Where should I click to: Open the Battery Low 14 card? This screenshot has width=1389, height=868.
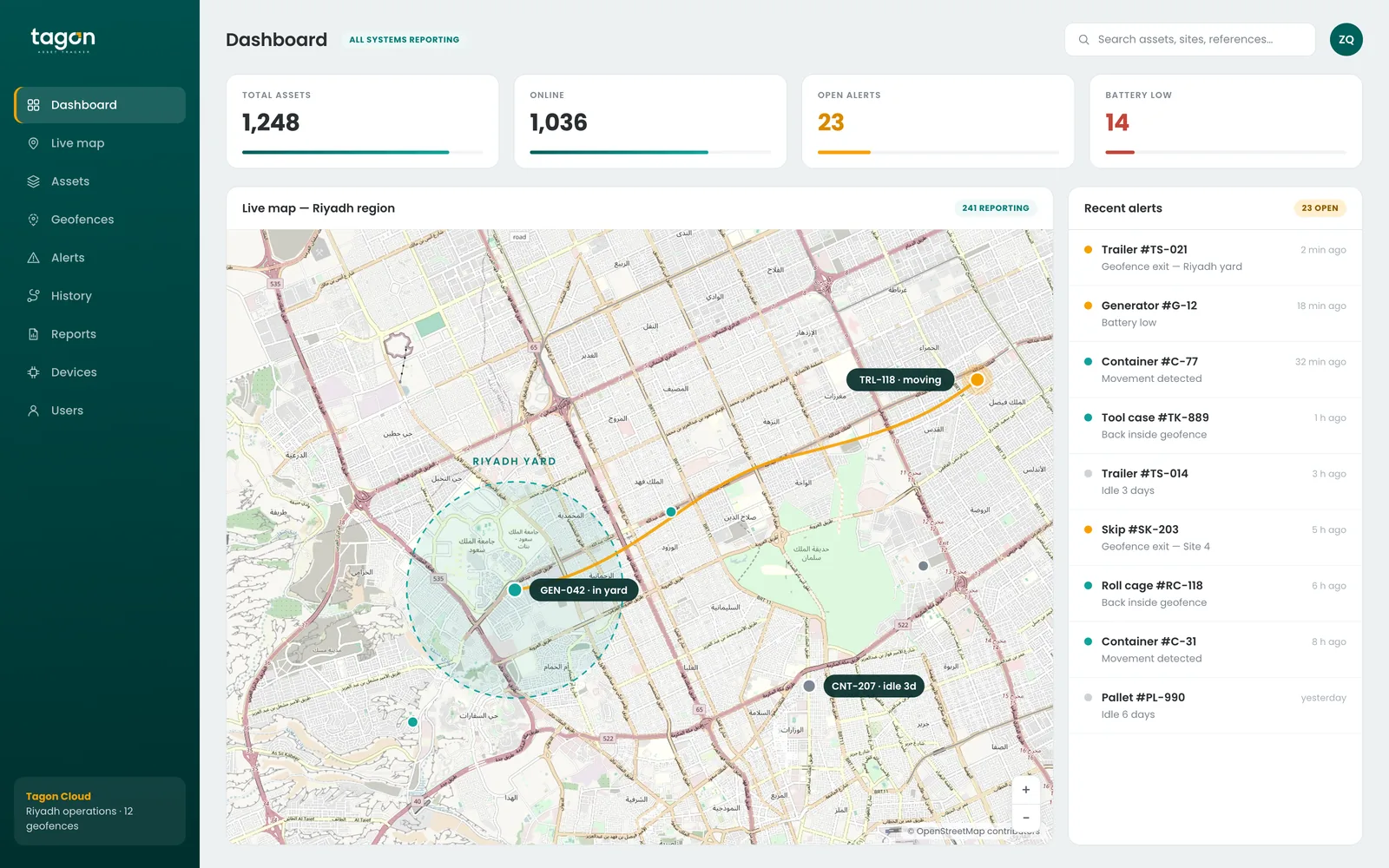point(1226,122)
